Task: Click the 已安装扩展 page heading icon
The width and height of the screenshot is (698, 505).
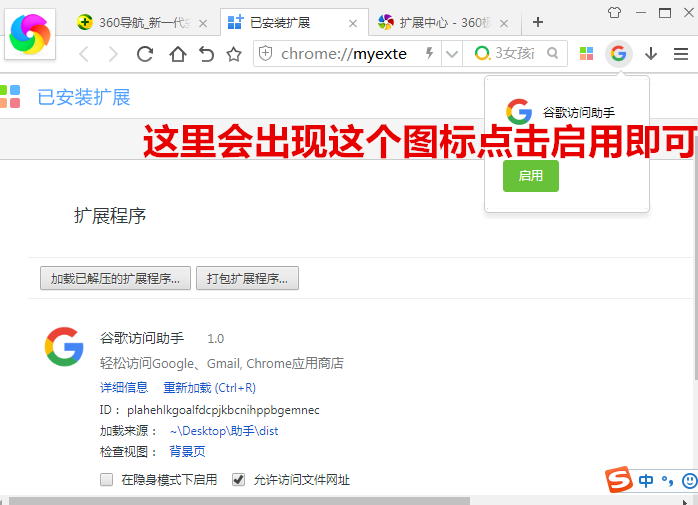Action: [10, 97]
